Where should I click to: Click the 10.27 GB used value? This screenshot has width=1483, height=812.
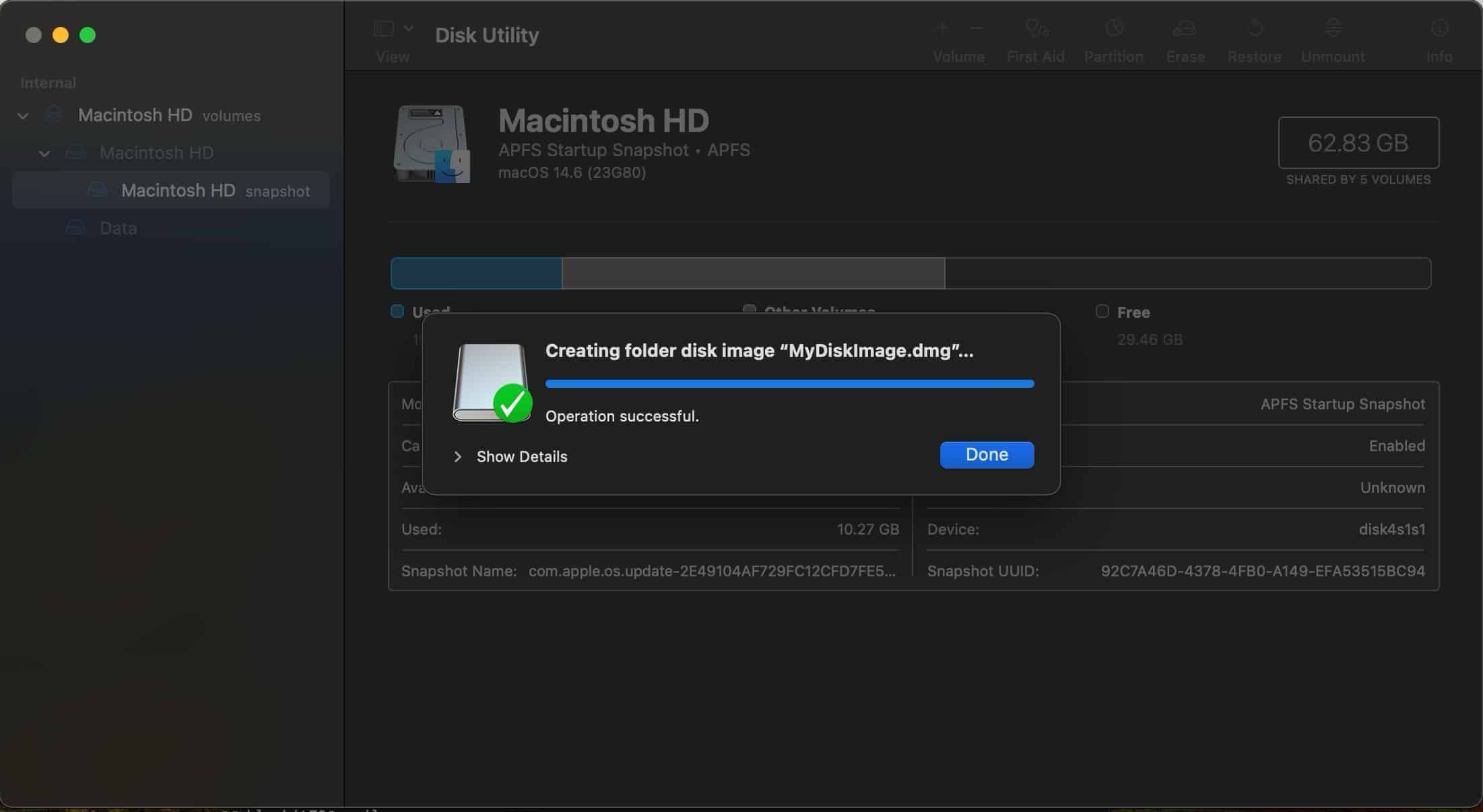pyautogui.click(x=868, y=529)
